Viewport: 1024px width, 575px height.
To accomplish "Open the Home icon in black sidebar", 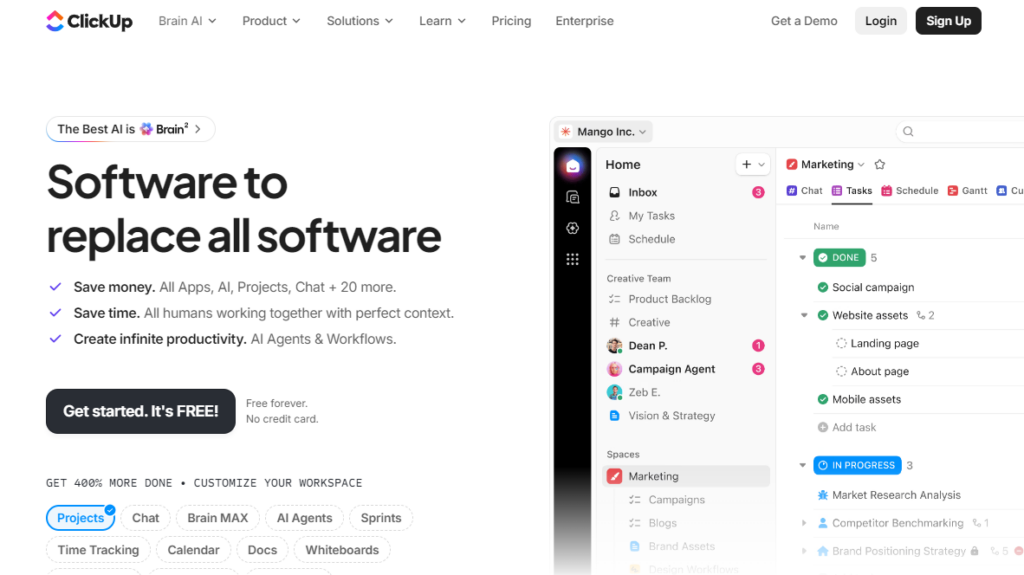I will (x=573, y=166).
